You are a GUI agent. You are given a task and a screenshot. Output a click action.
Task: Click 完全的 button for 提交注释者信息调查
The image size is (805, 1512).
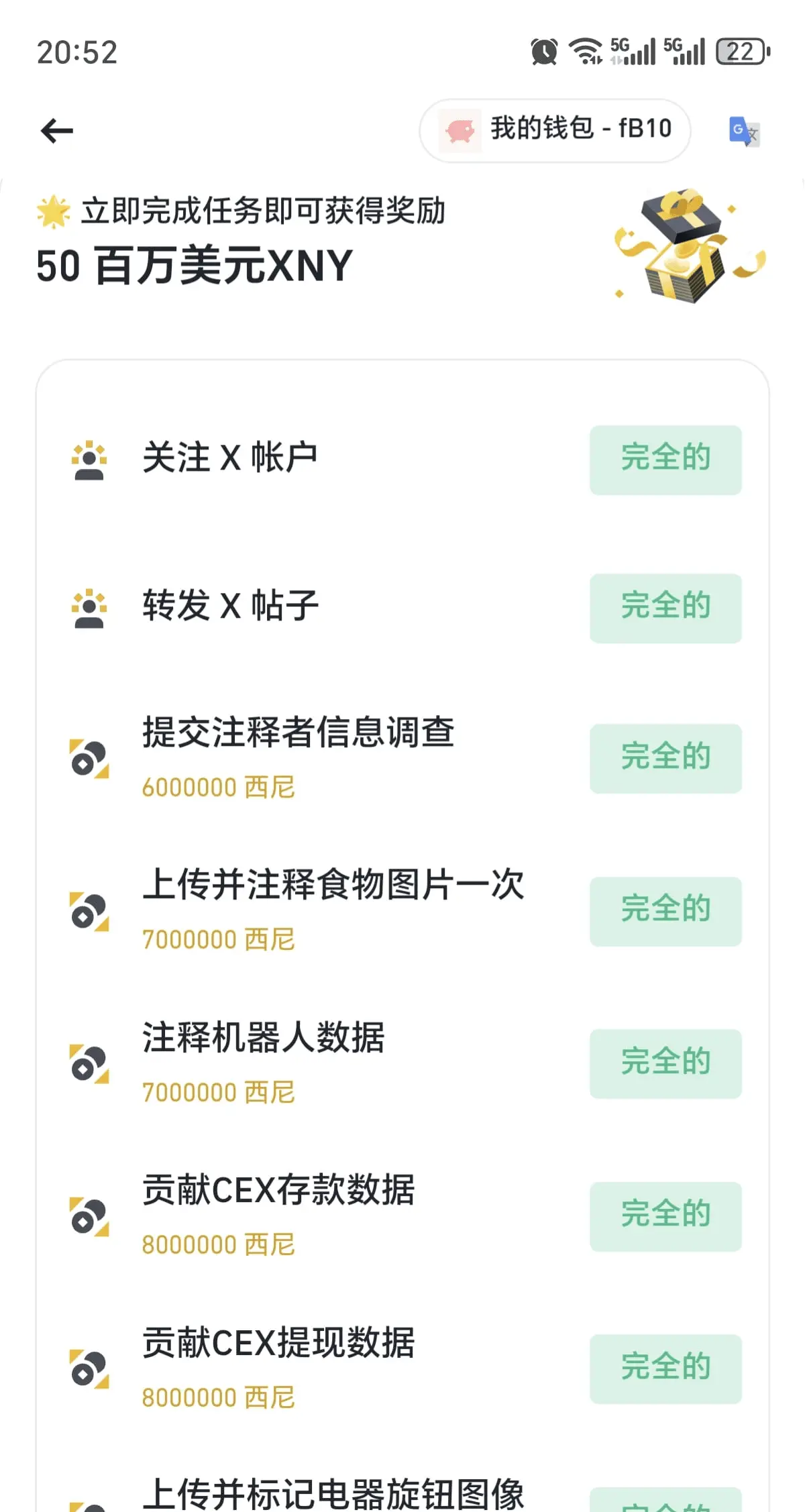tap(665, 759)
